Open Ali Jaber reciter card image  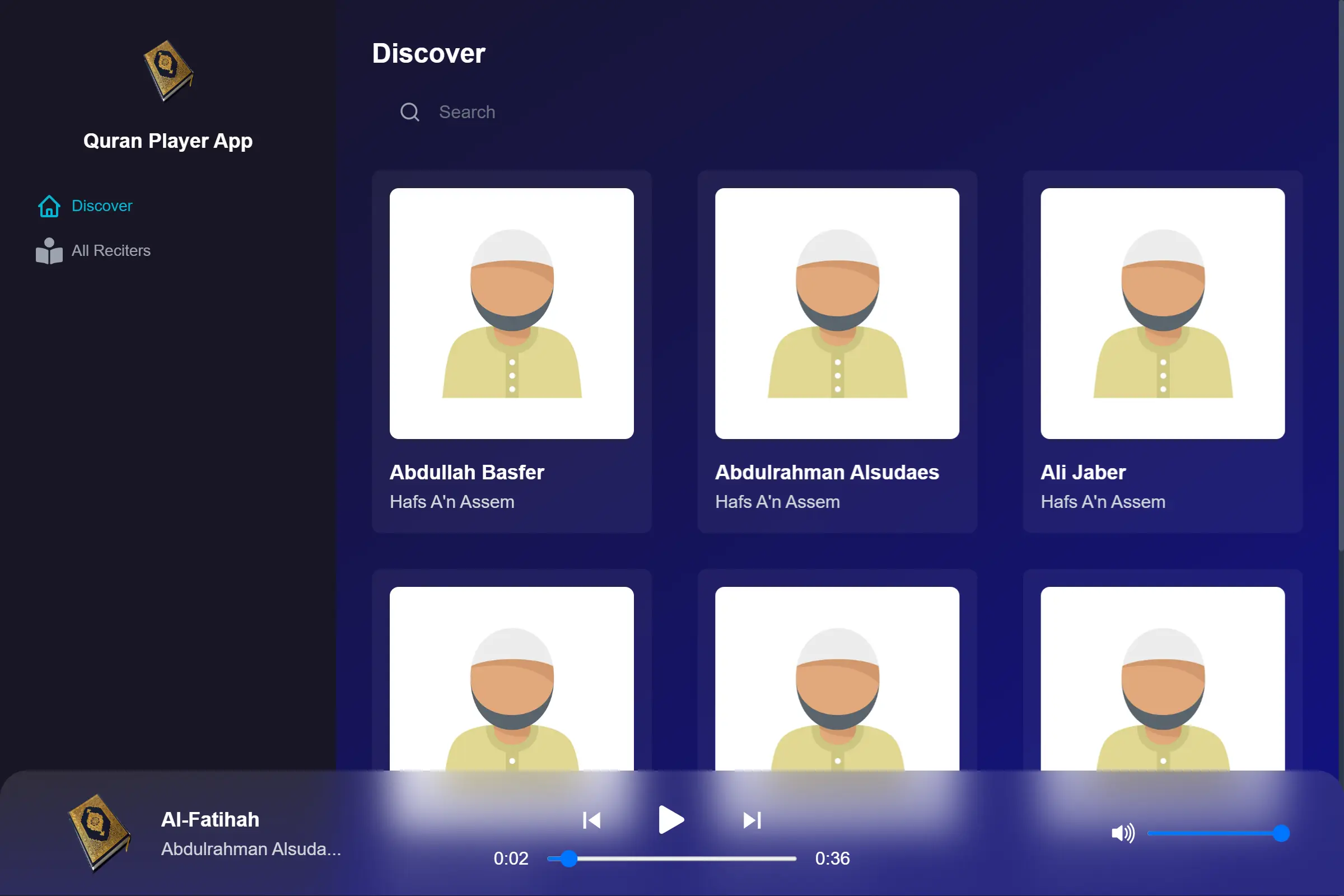[1163, 313]
